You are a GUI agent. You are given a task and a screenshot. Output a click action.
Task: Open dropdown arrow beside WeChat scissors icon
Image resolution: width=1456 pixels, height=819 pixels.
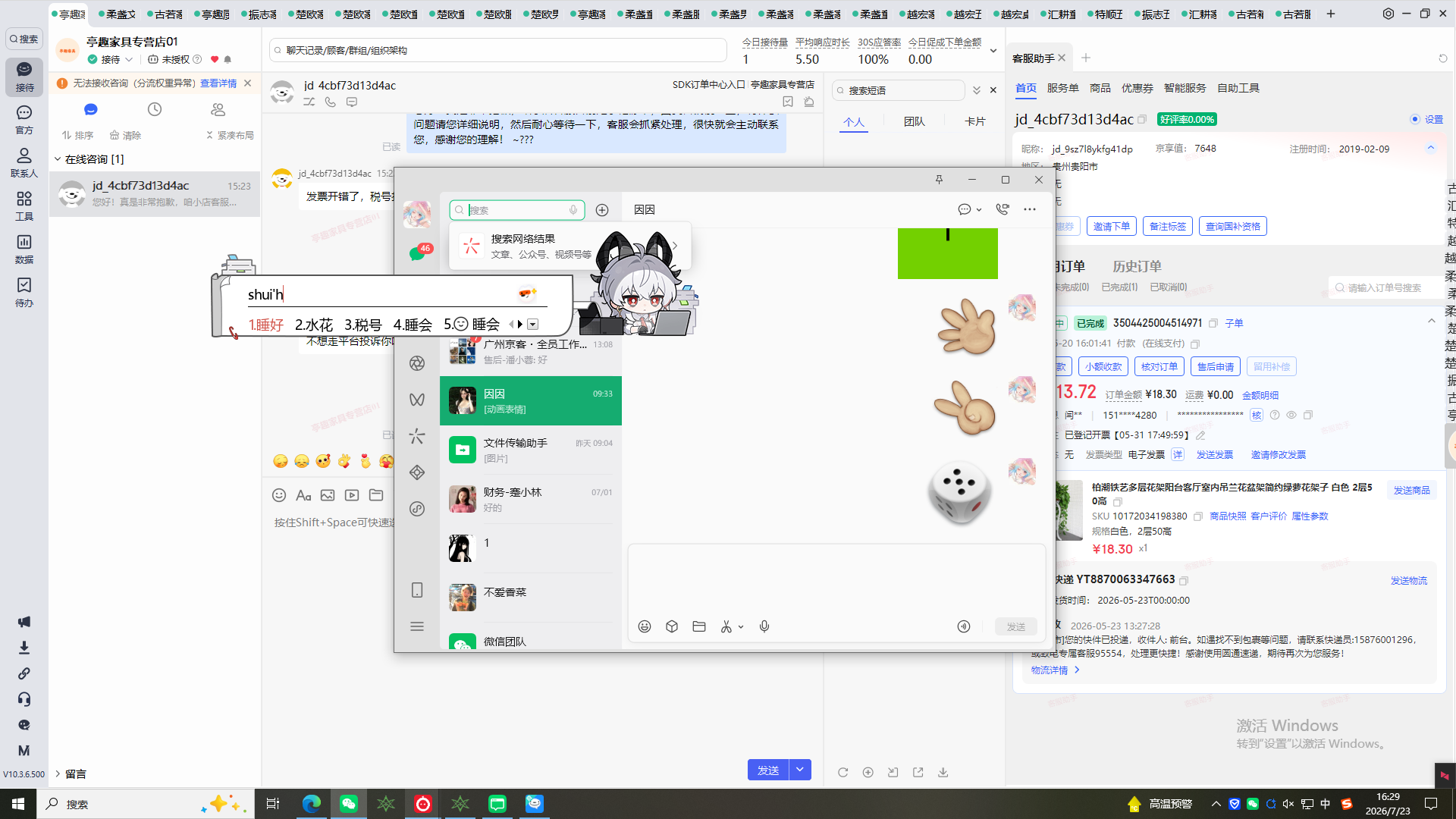741,627
